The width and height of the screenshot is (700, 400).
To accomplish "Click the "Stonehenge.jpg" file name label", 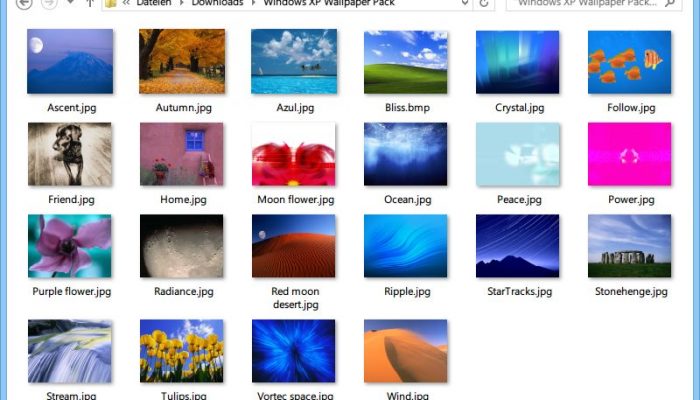I will click(x=631, y=292).
